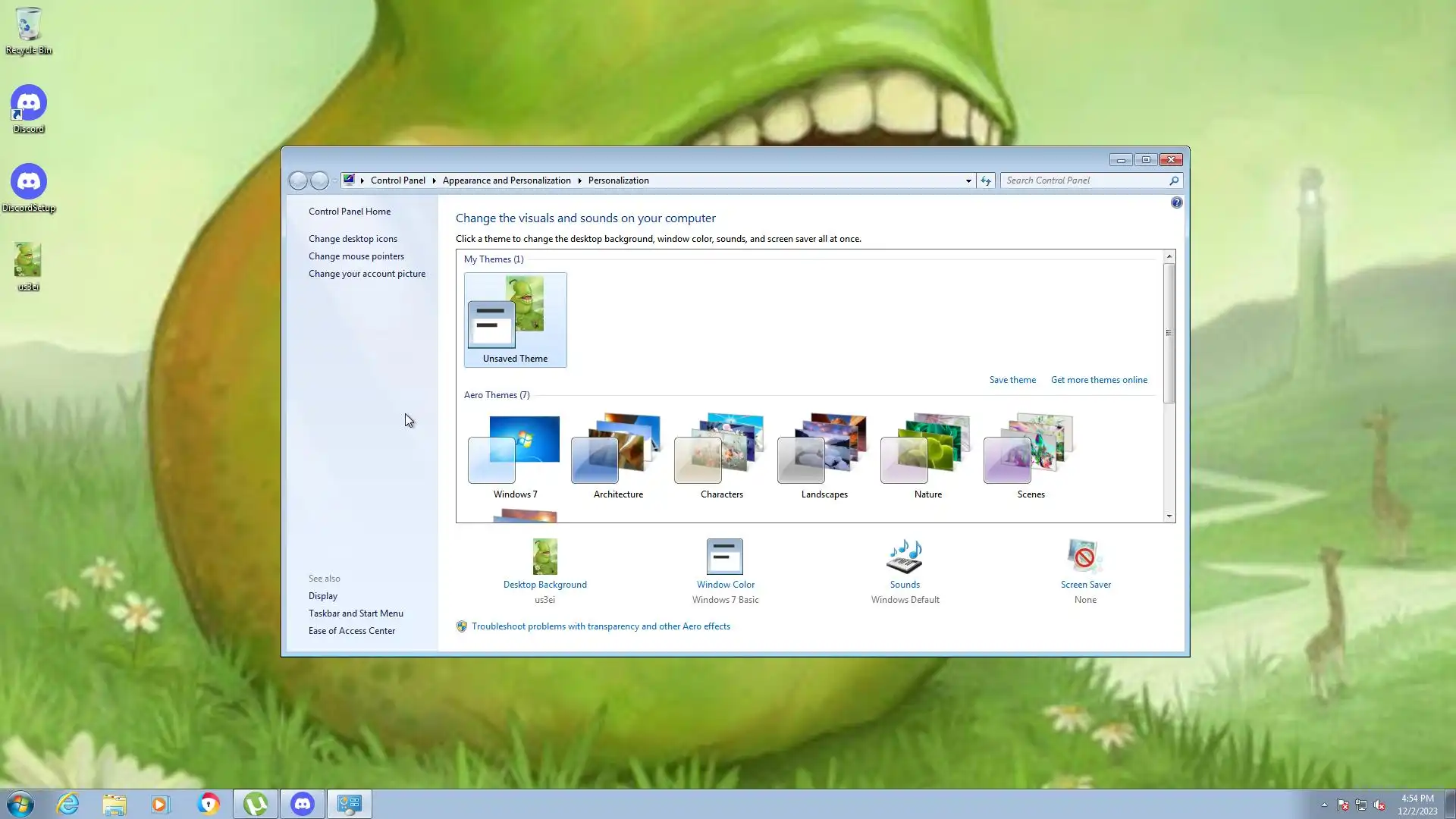This screenshot has width=1456, height=819.
Task: Go to Control Panel Home
Action: click(350, 212)
